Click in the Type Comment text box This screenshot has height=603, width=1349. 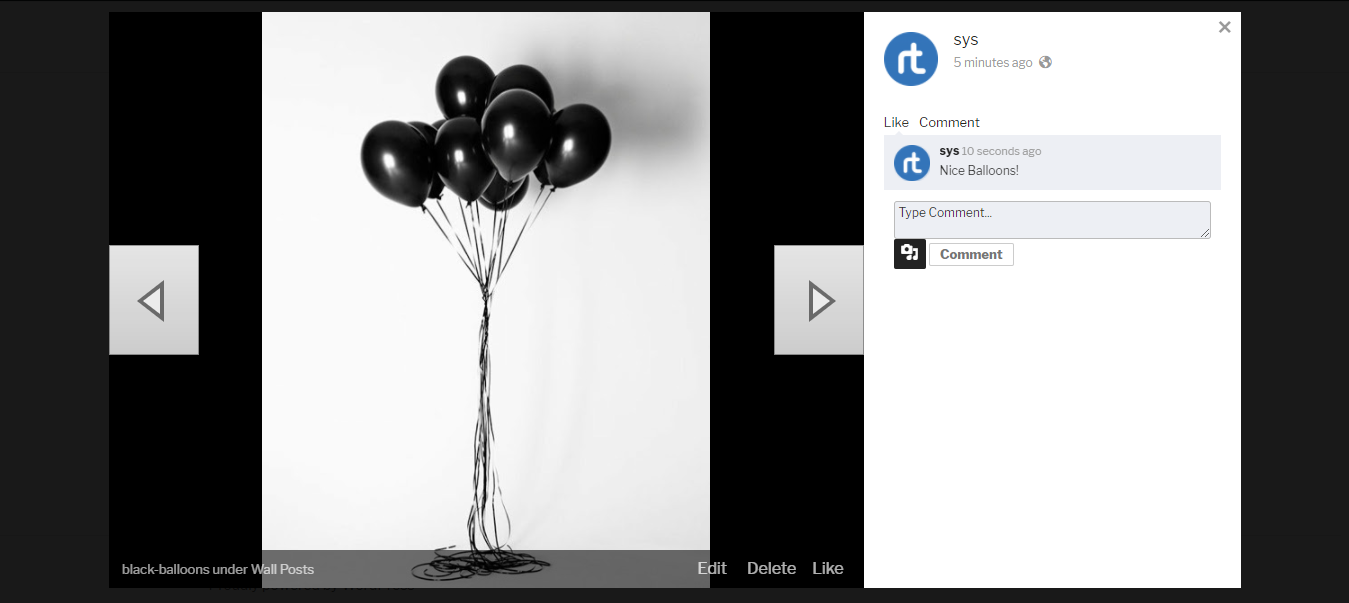click(x=1051, y=220)
